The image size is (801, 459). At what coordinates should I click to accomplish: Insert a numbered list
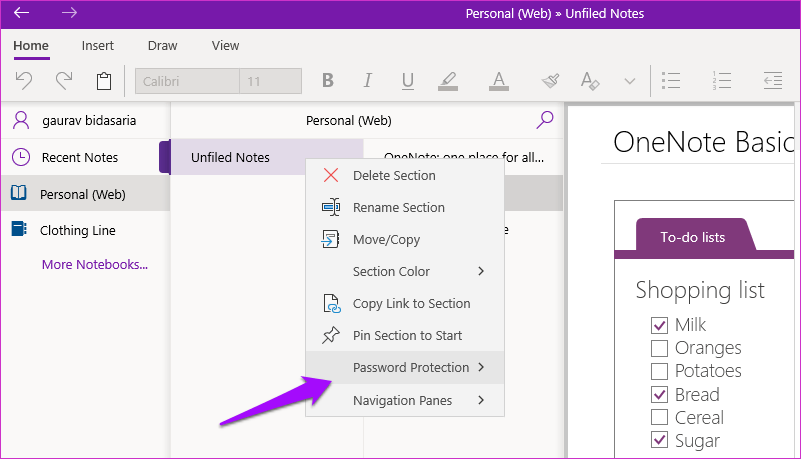pyautogui.click(x=721, y=81)
